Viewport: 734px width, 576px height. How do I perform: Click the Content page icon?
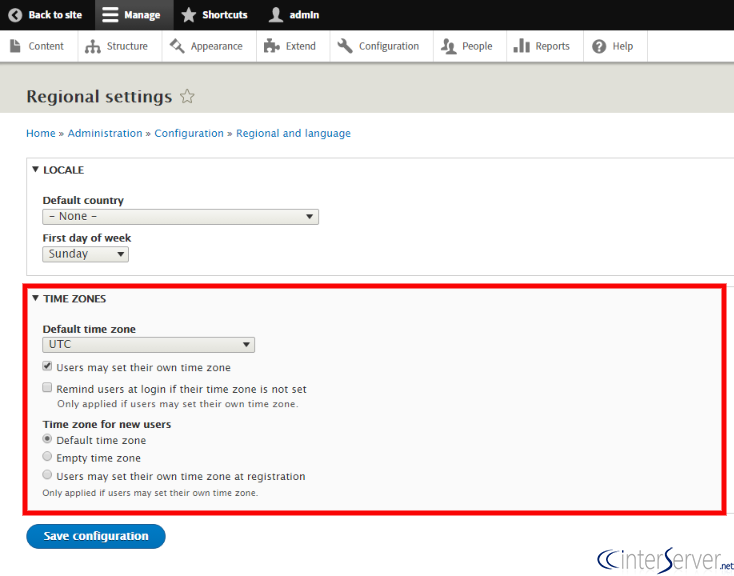[x=15, y=46]
